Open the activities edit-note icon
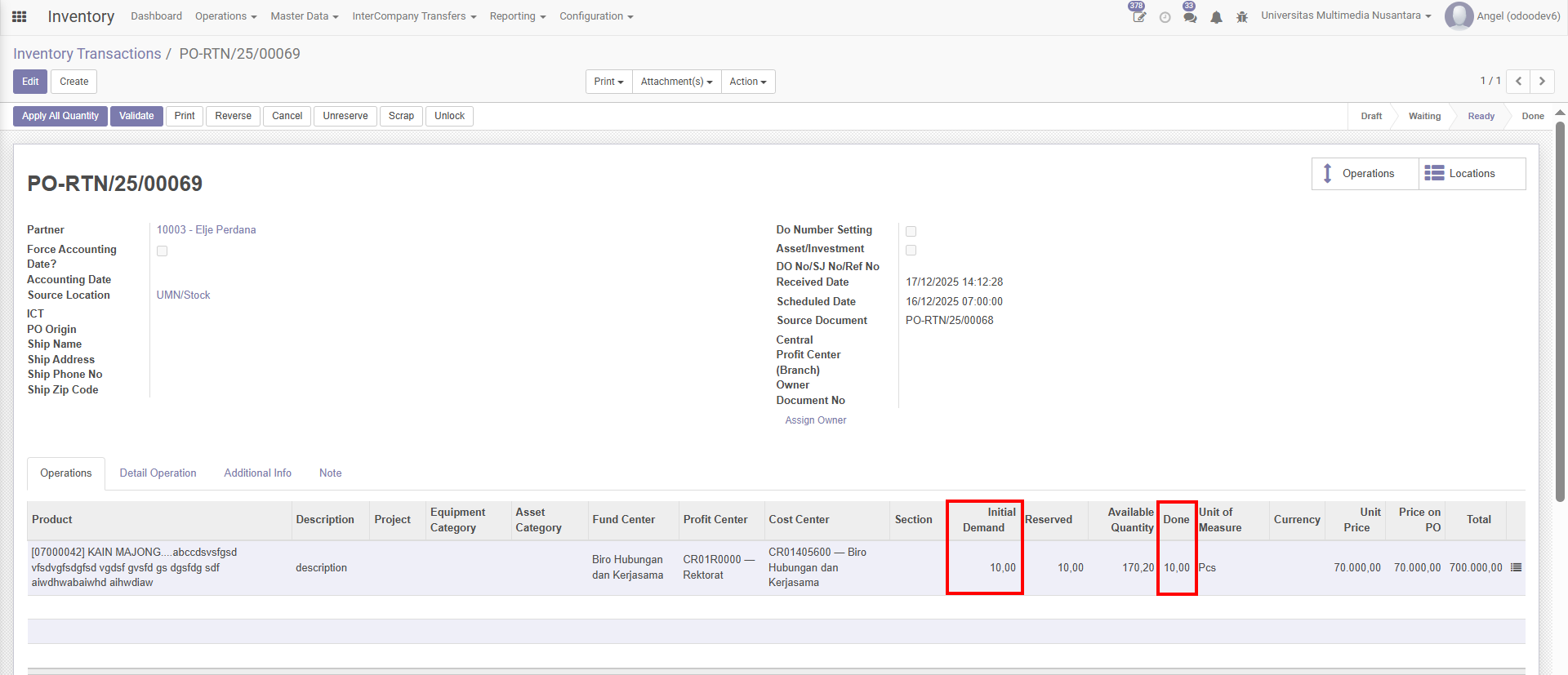 [1138, 16]
